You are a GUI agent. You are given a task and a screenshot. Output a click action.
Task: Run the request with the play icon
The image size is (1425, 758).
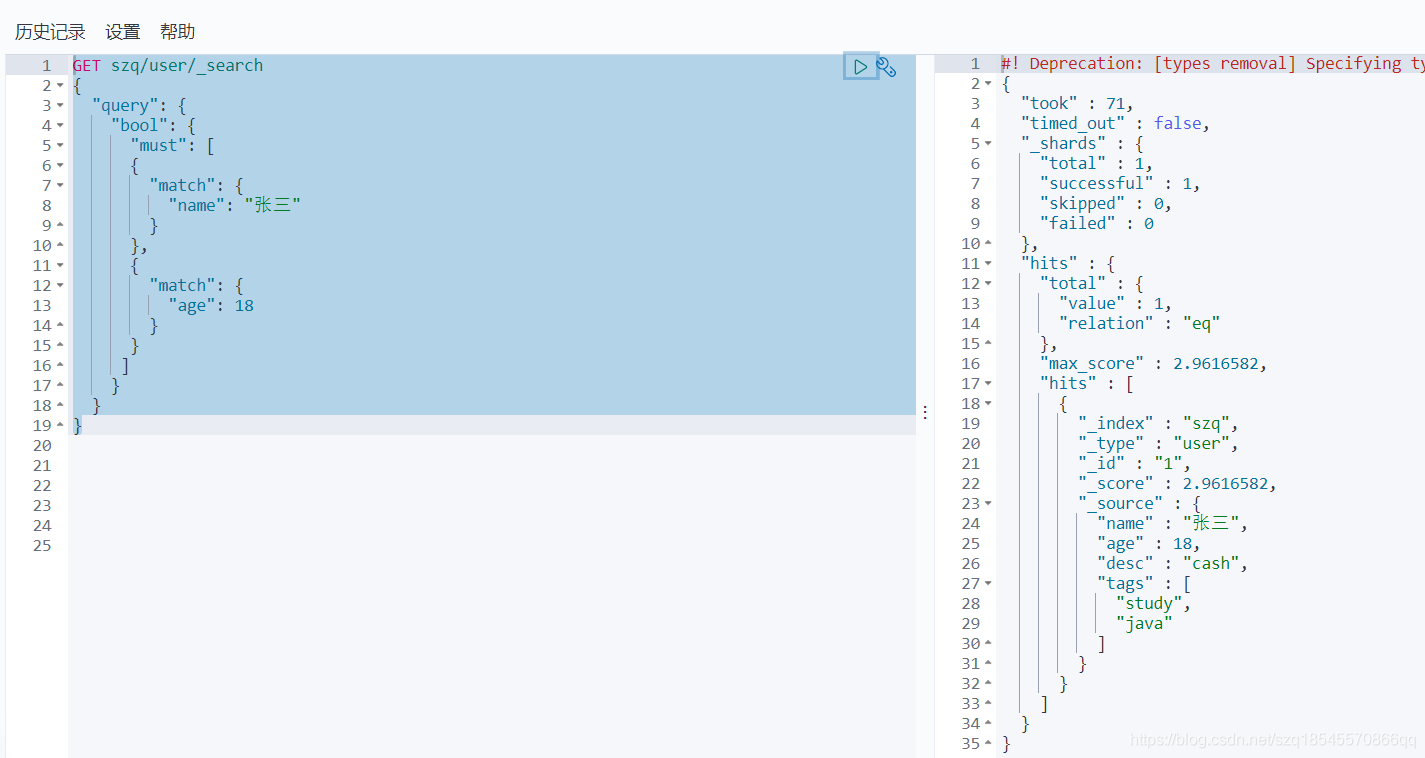pyautogui.click(x=860, y=66)
